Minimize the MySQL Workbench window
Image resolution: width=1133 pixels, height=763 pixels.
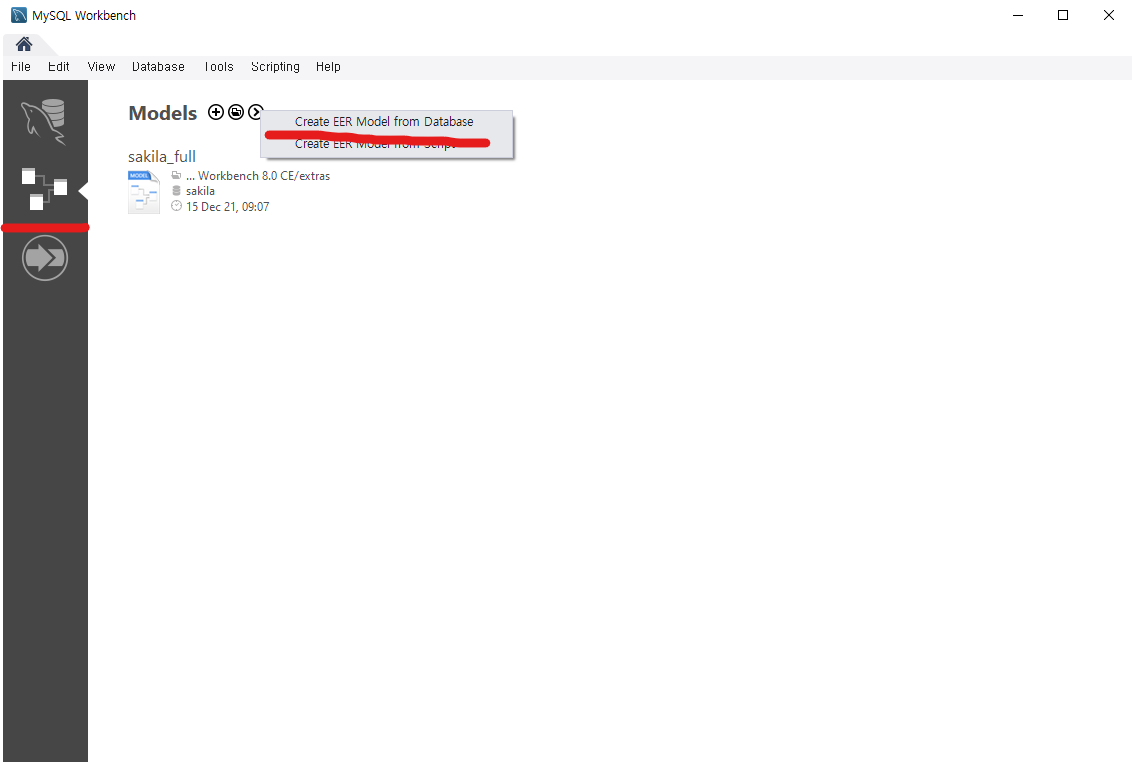coord(1018,15)
